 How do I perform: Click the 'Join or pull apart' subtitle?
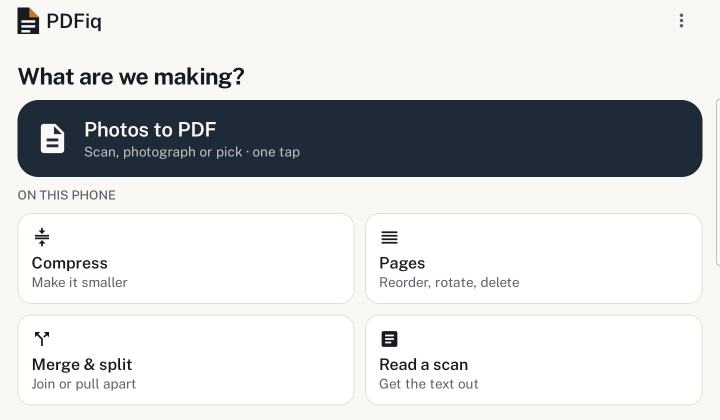[x=84, y=384]
